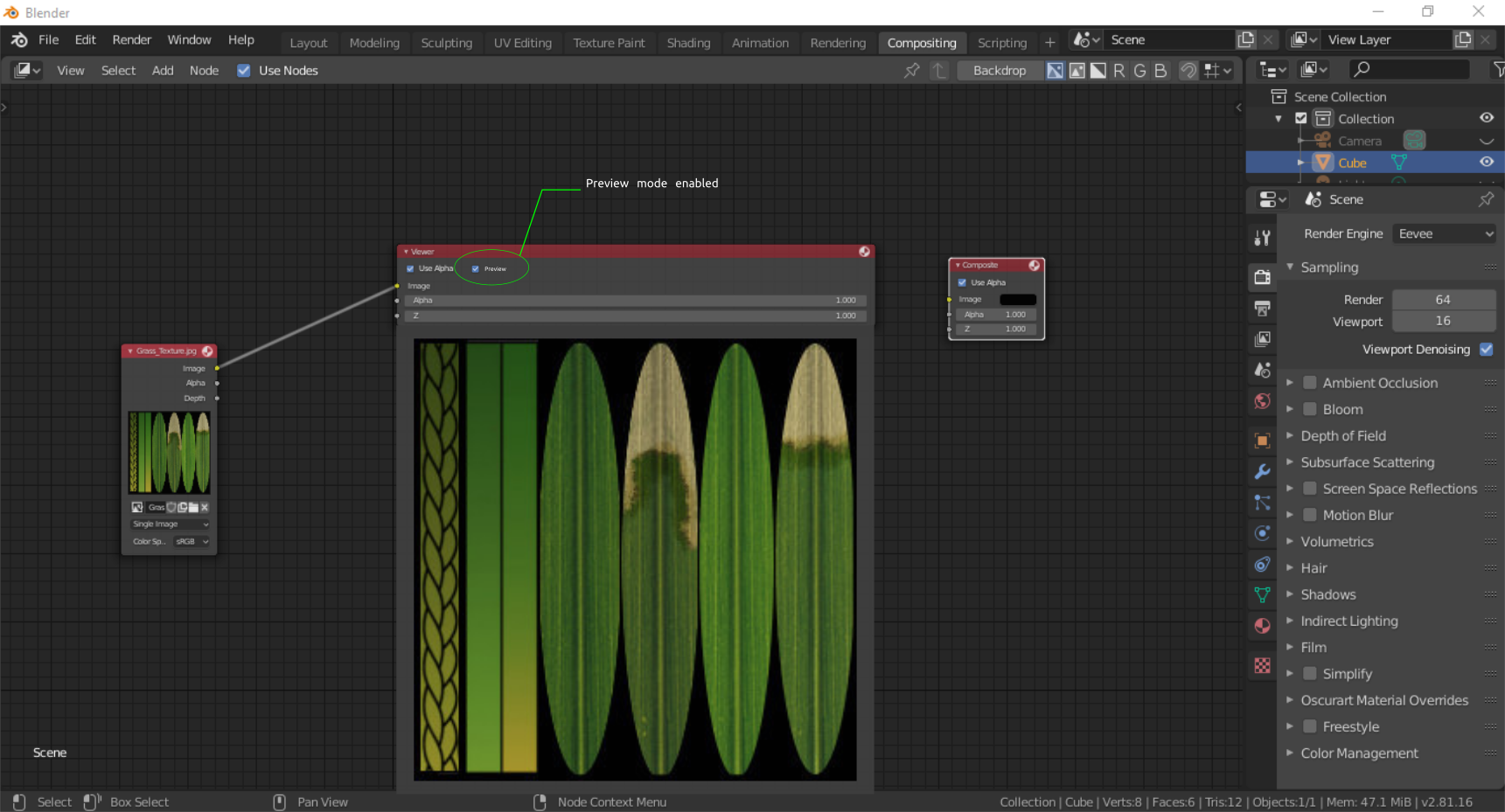Open the Tool settings properties tab

1262,237
